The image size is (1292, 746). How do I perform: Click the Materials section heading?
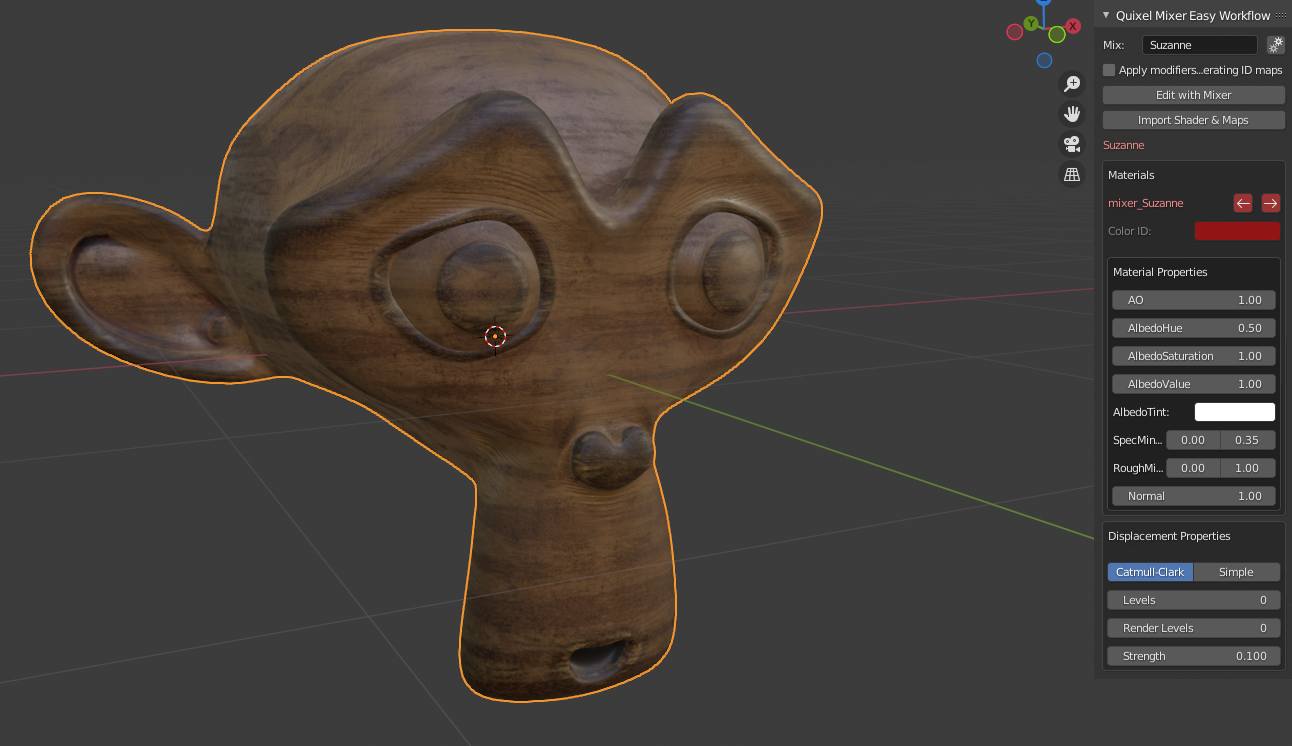pos(1131,175)
